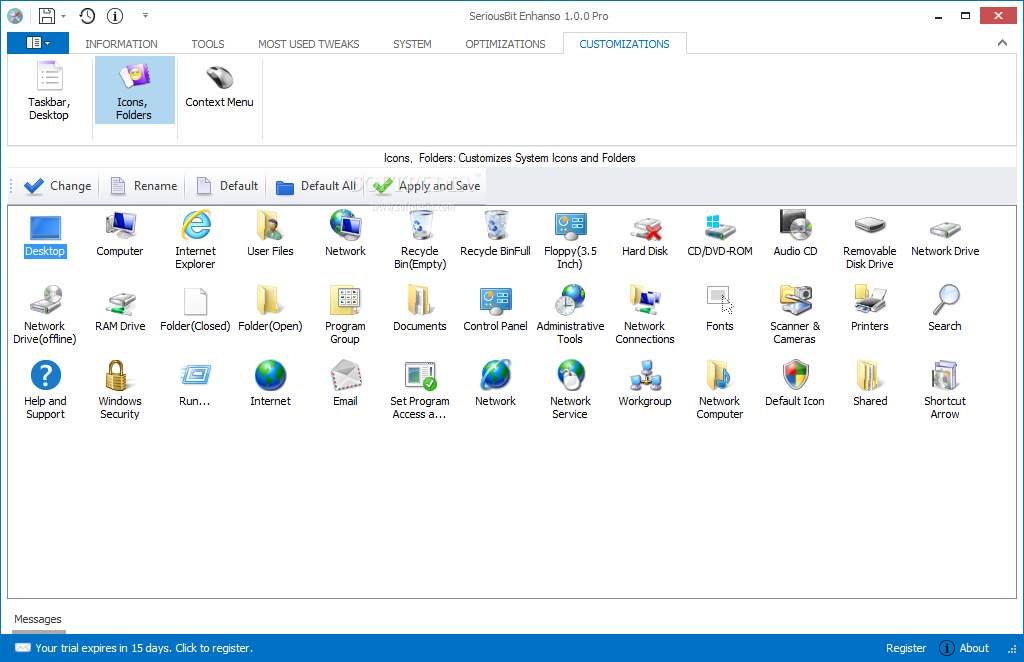
Task: Click the Default All button
Action: click(x=316, y=186)
